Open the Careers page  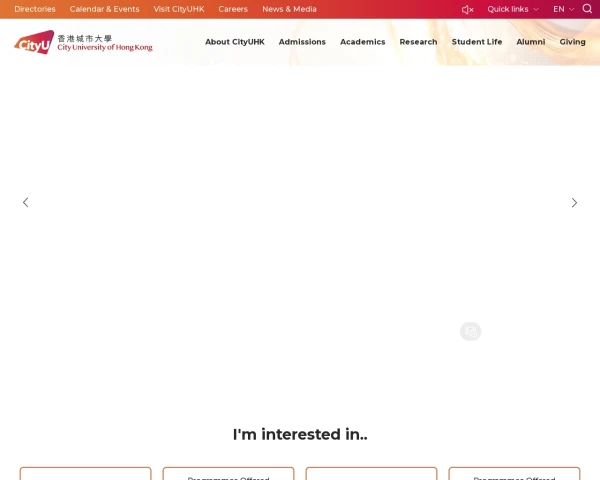pyautogui.click(x=233, y=9)
